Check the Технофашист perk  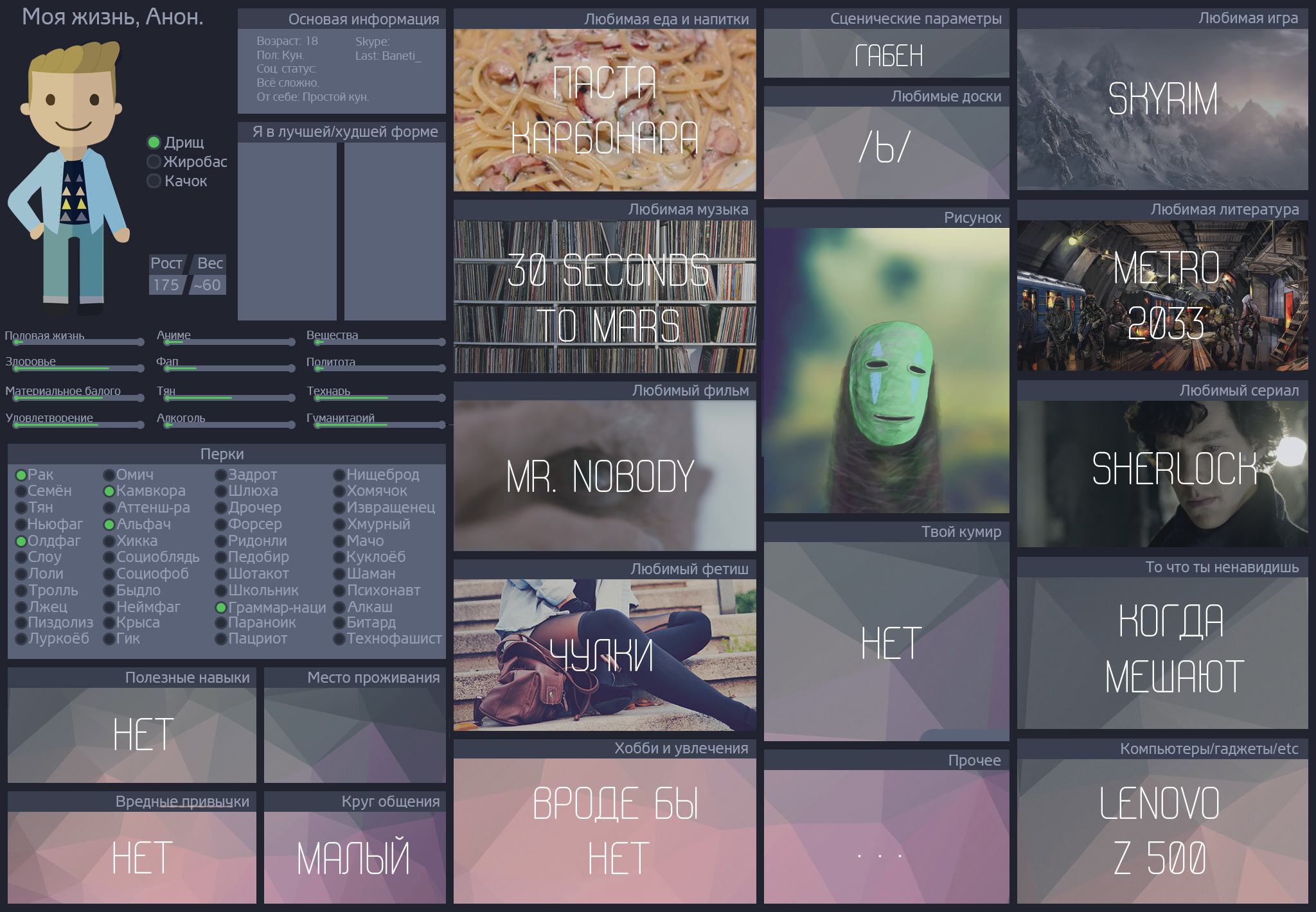click(x=339, y=639)
